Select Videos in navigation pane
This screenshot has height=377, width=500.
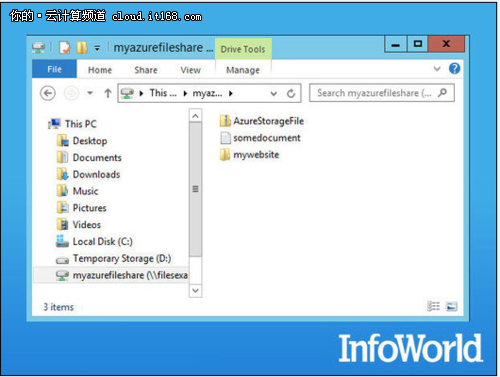coord(87,225)
